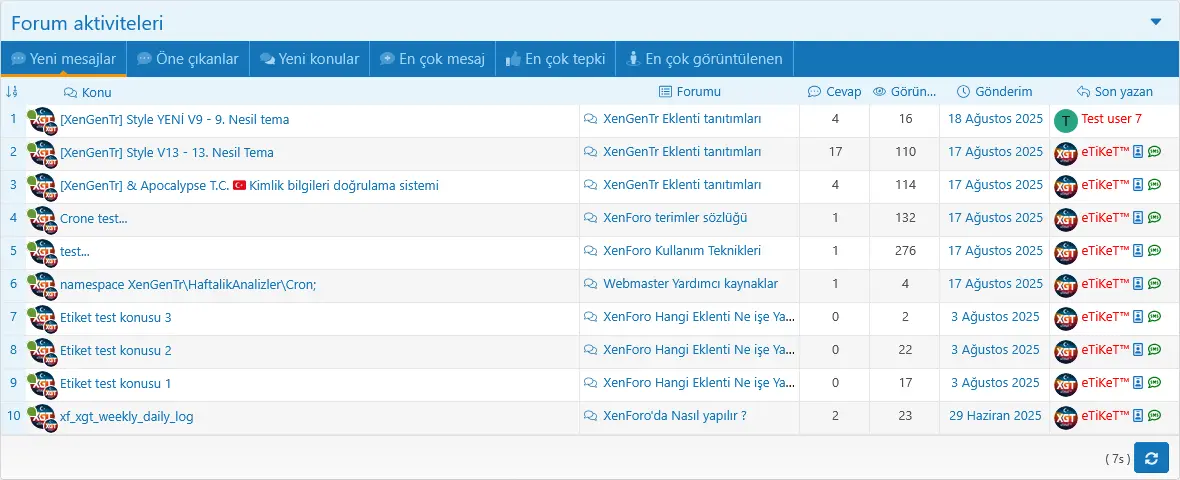Viewport: 1180px width, 480px height.
Task: Click the blue profile card icon in row 7
Action: pyautogui.click(x=1138, y=317)
